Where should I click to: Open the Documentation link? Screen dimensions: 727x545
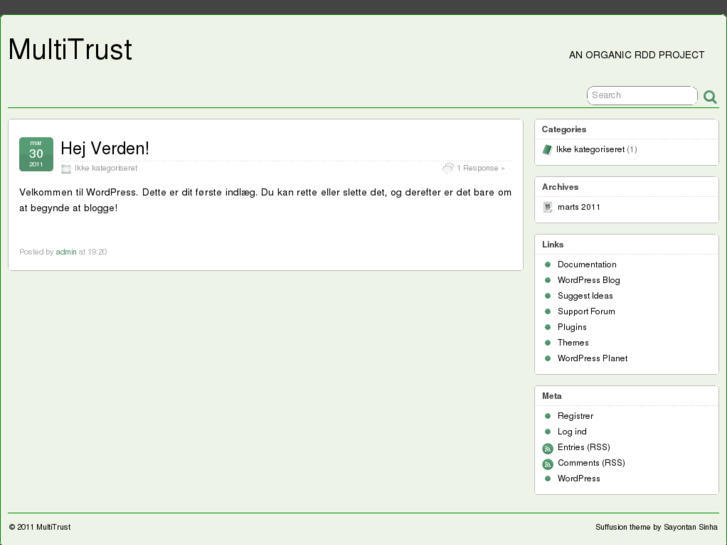click(587, 264)
